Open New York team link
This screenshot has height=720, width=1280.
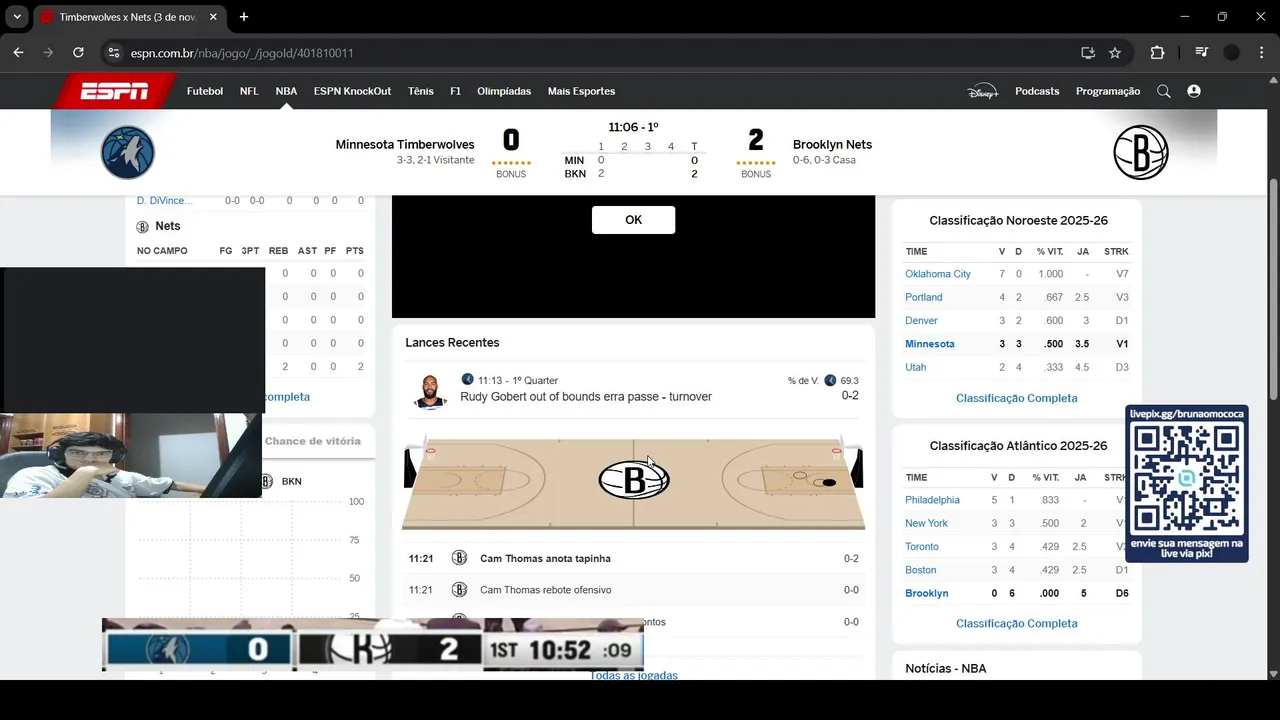tap(926, 523)
